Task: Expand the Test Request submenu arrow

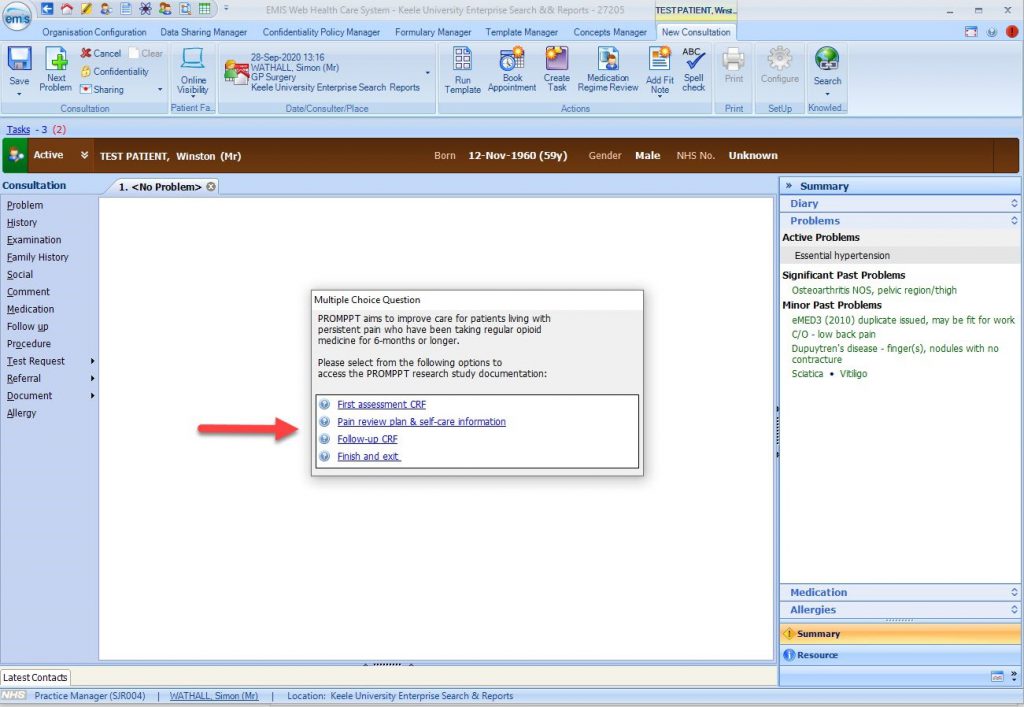Action: [x=92, y=361]
